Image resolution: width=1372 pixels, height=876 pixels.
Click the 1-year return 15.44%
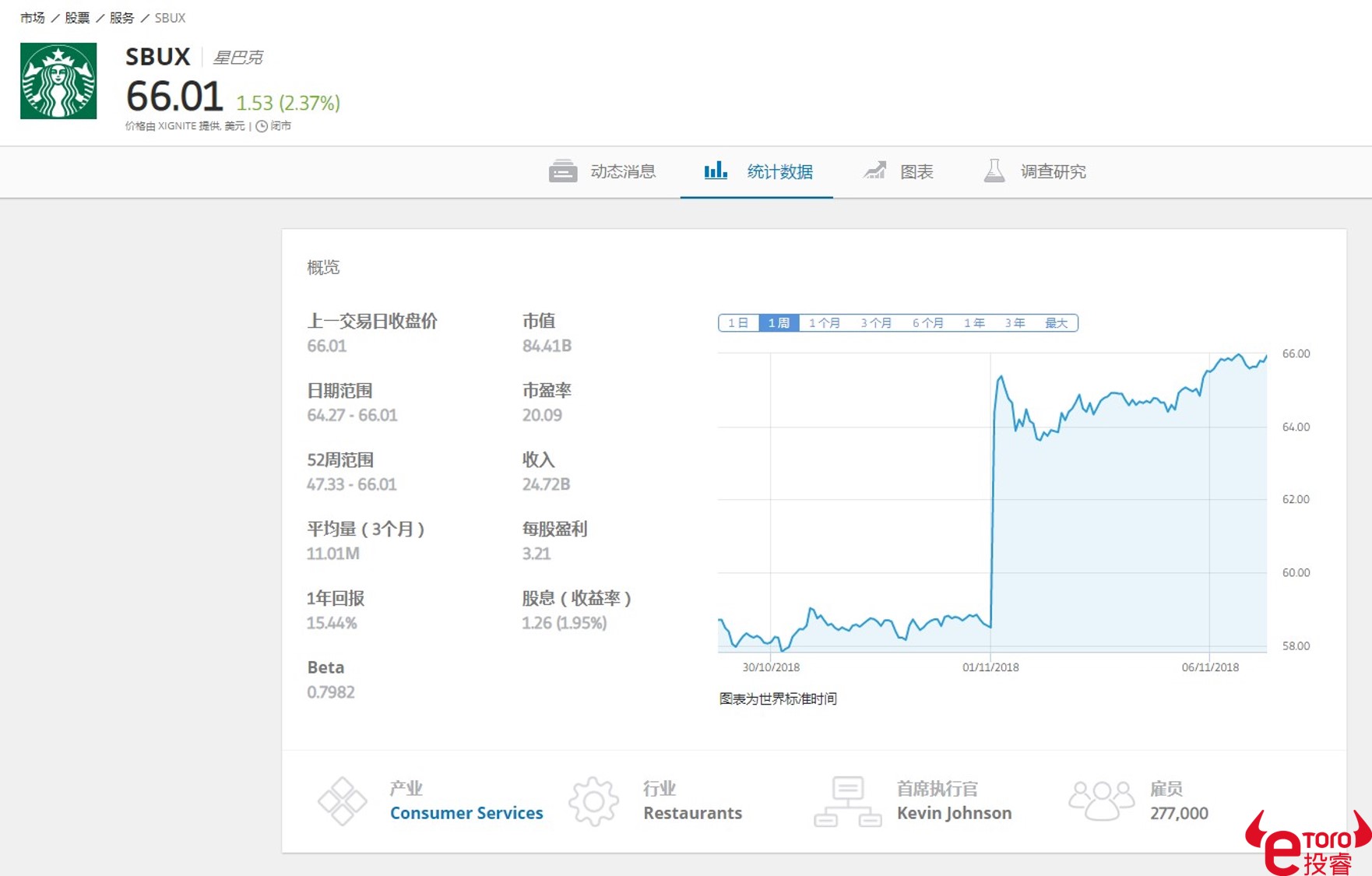click(332, 623)
